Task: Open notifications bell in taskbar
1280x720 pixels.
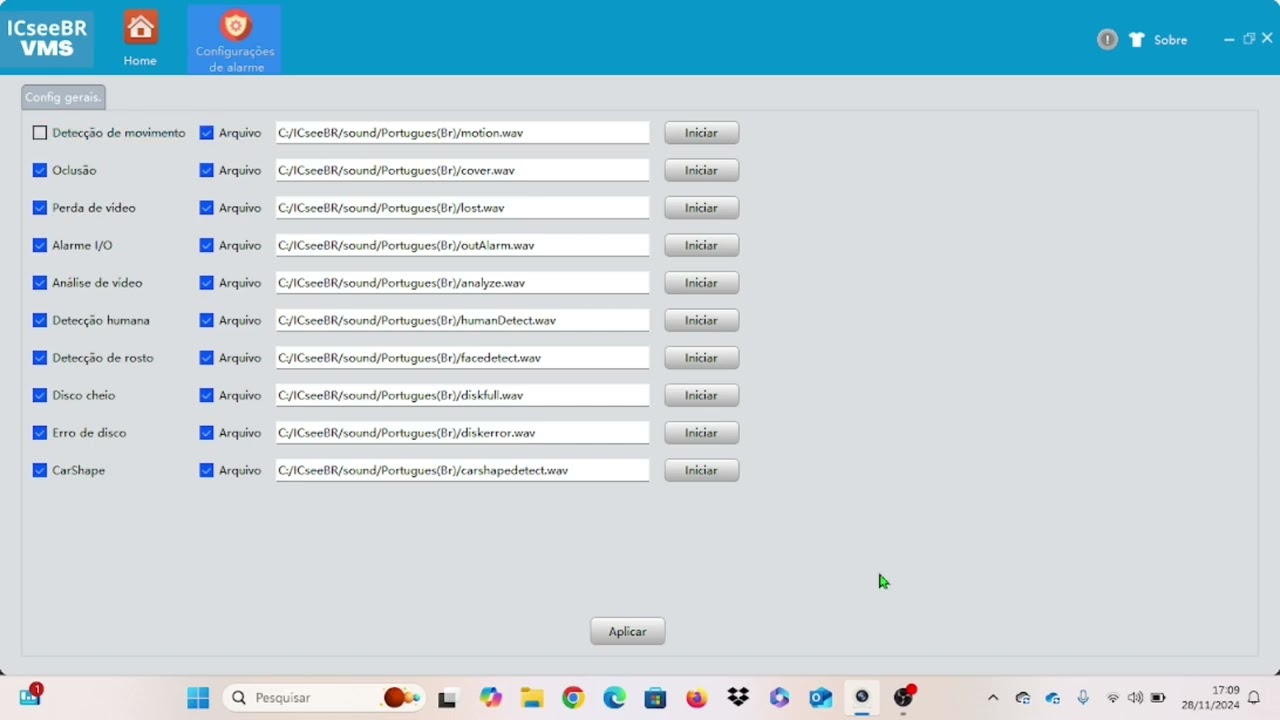Action: click(1253, 698)
